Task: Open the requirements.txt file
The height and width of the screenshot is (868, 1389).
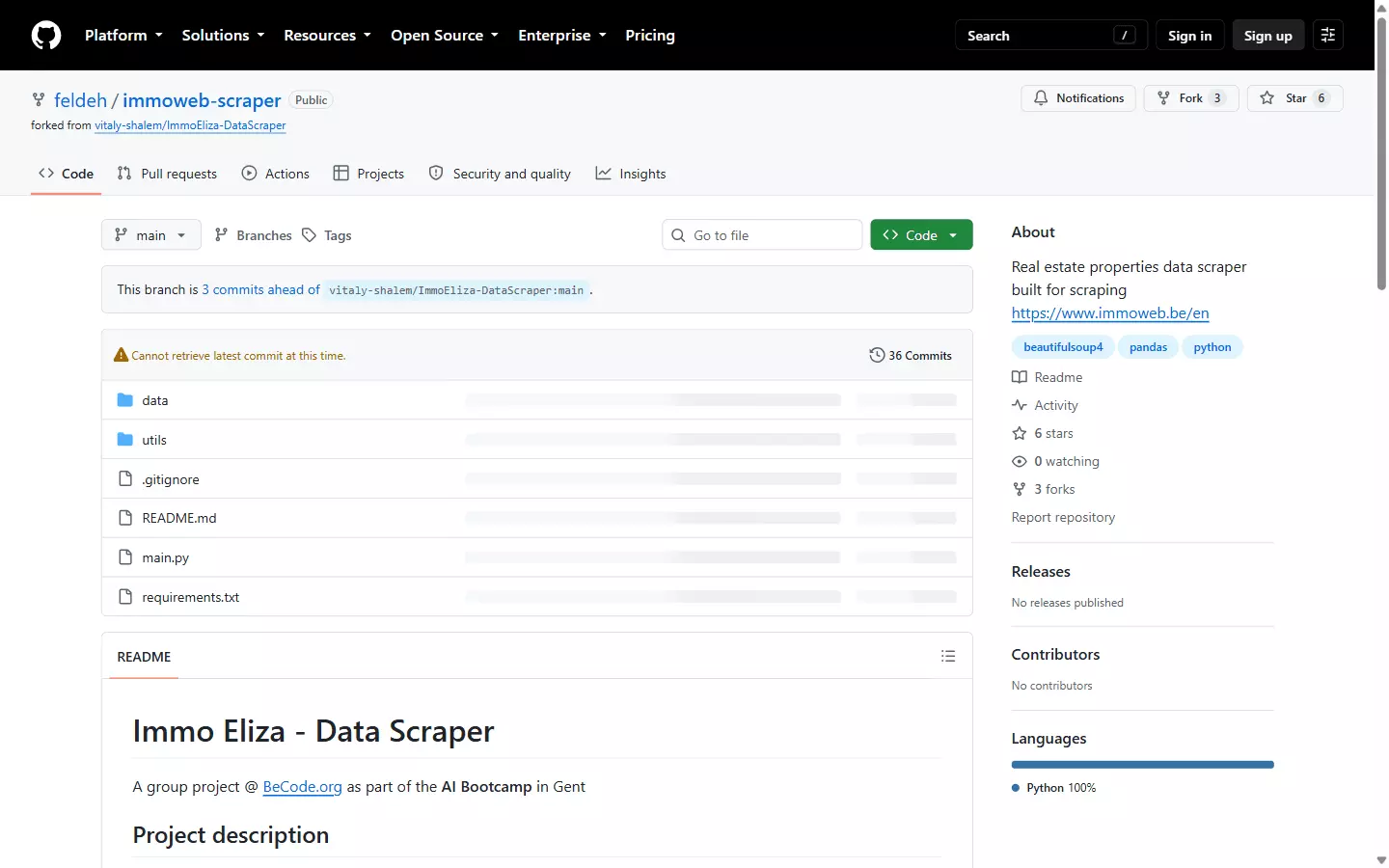Action: click(191, 597)
